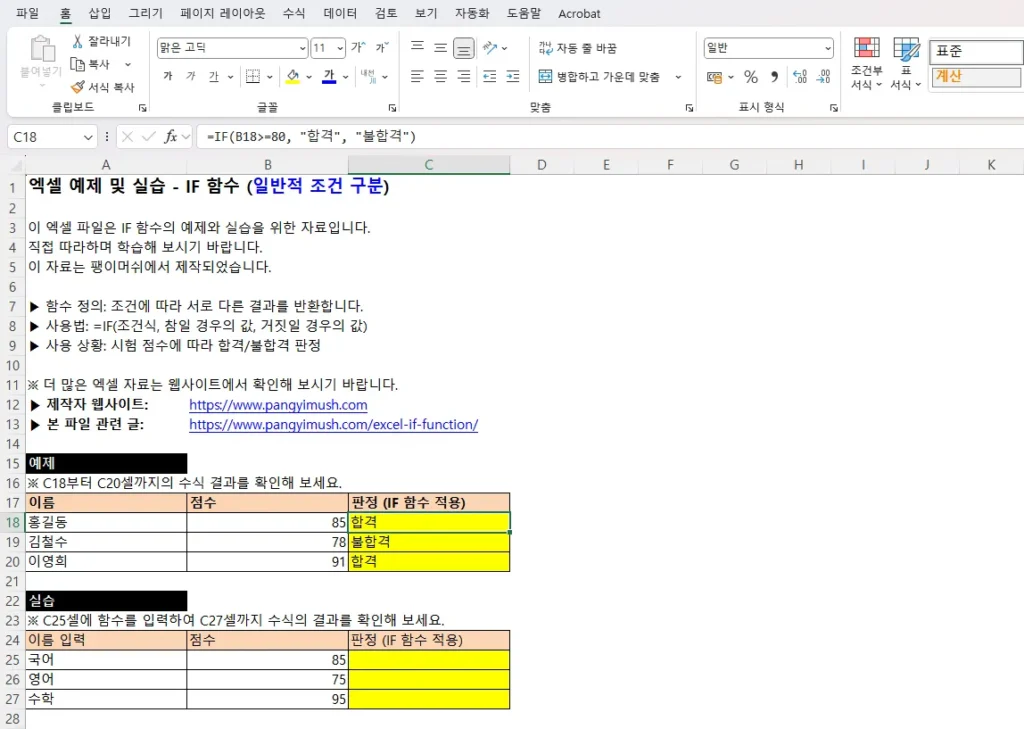The image size is (1024, 729).
Task: Expand Copy (복사) options arrow
Action: [x=128, y=64]
